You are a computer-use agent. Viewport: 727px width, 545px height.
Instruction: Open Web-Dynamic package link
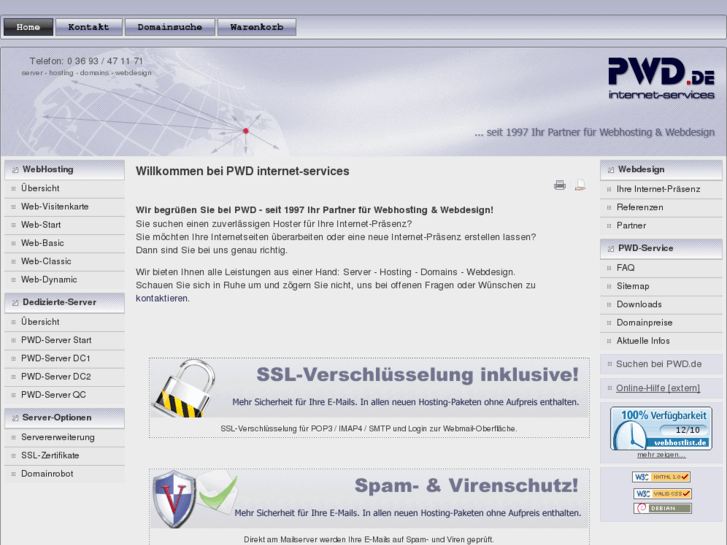click(x=64, y=280)
